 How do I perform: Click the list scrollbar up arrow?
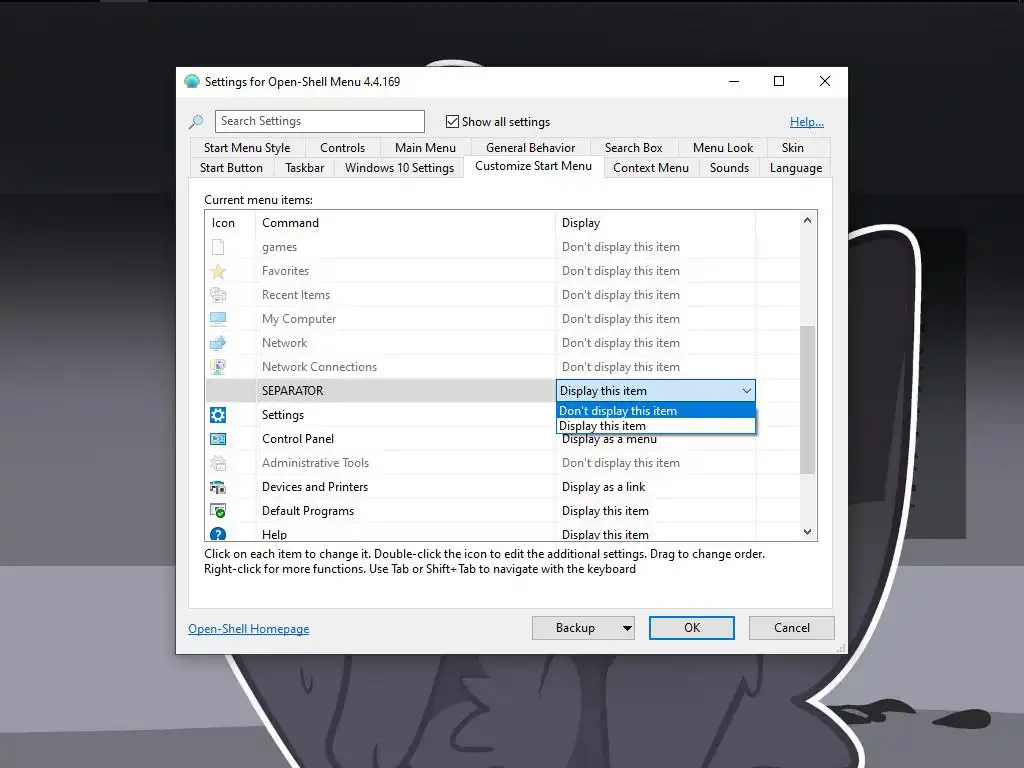[808, 220]
